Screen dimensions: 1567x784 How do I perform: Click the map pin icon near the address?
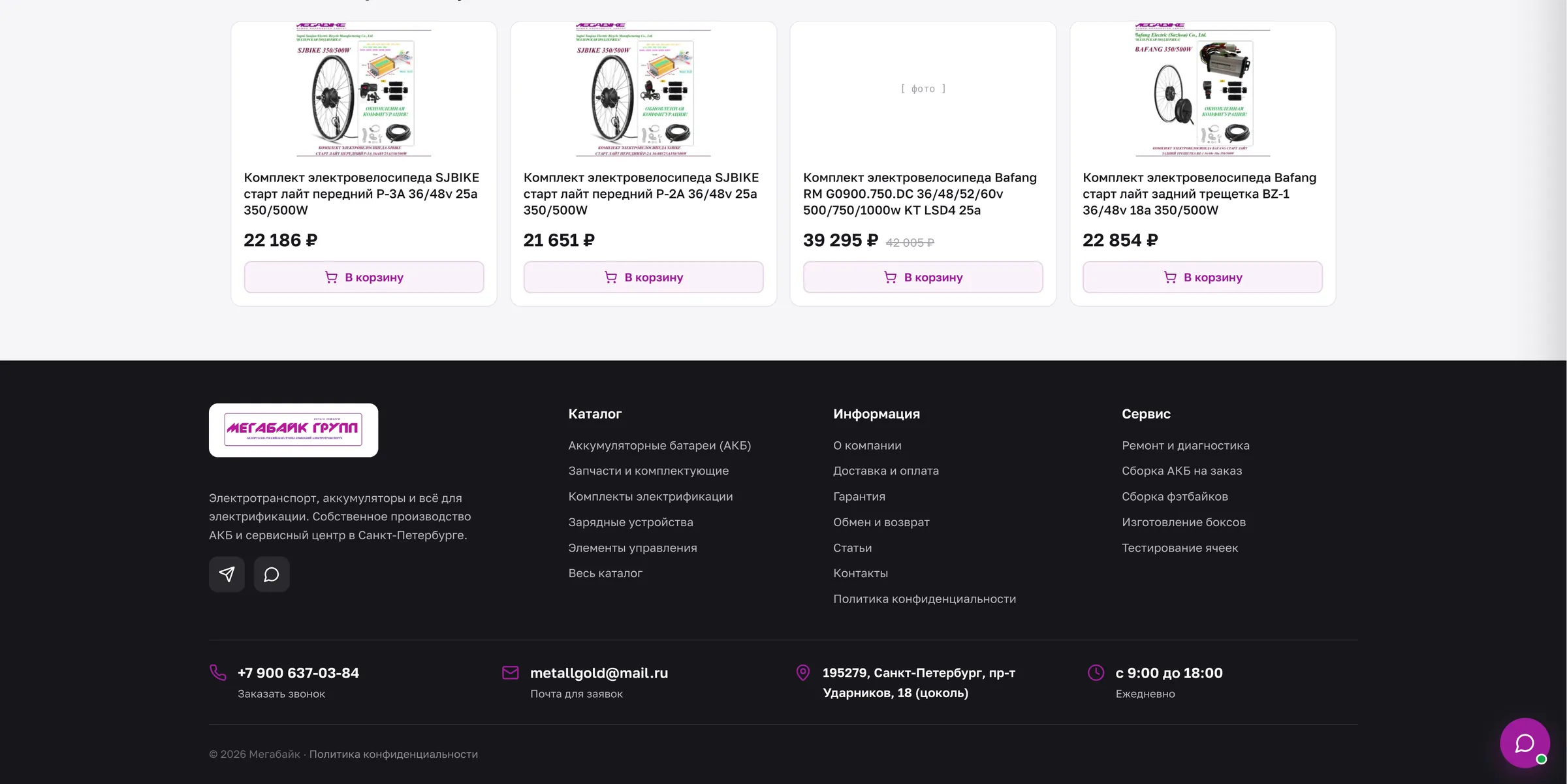(803, 672)
